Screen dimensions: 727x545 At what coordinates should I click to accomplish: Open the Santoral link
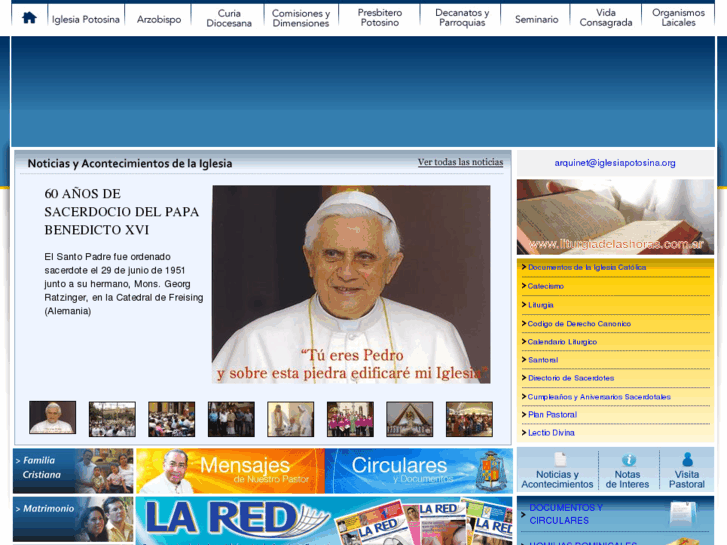[x=543, y=360]
